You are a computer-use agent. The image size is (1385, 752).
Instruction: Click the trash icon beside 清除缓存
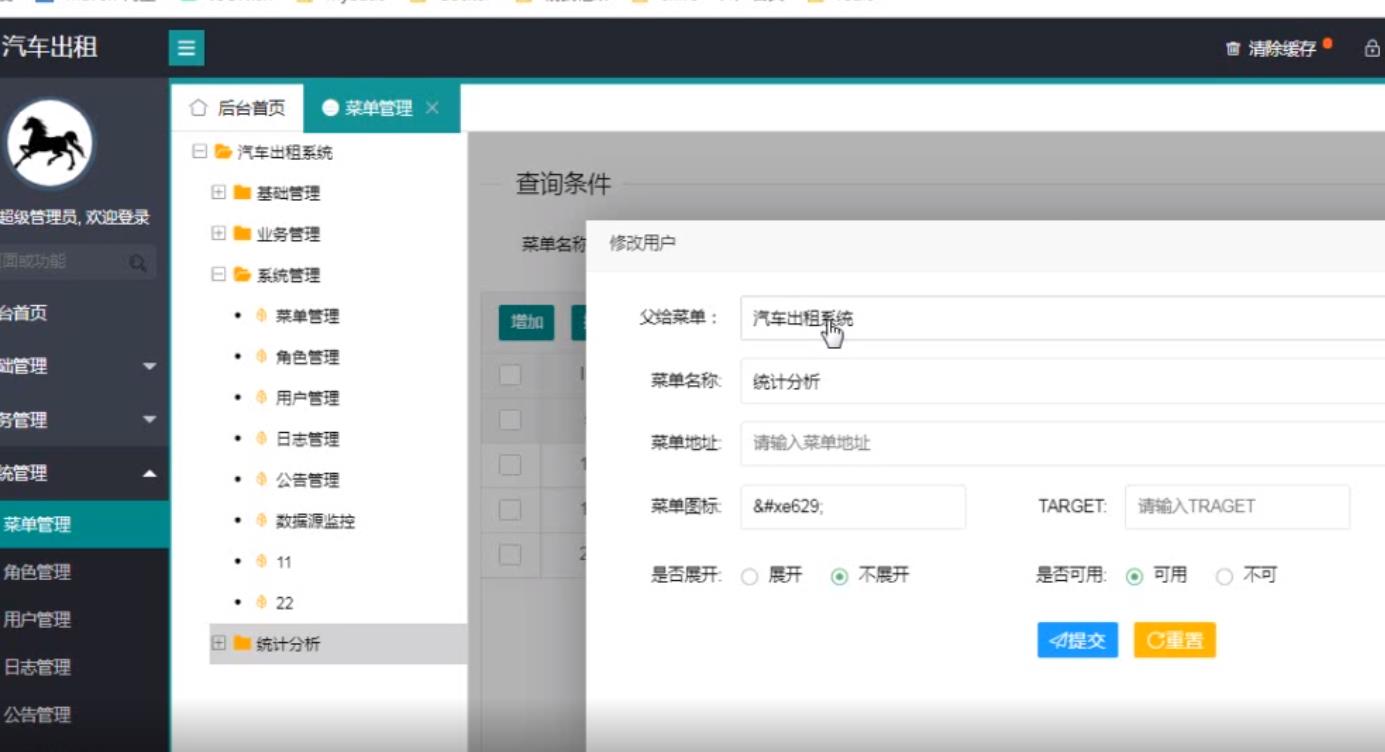click(1233, 49)
